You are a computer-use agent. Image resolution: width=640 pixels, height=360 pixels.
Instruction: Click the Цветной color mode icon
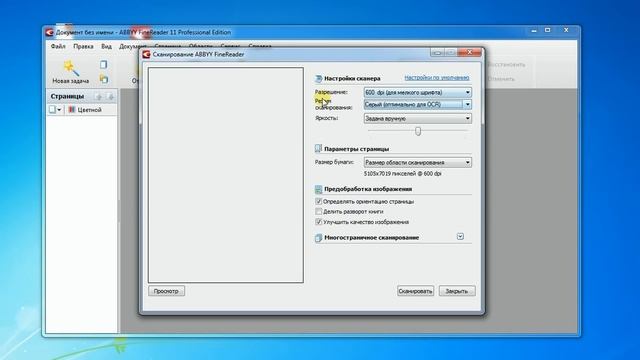point(72,109)
